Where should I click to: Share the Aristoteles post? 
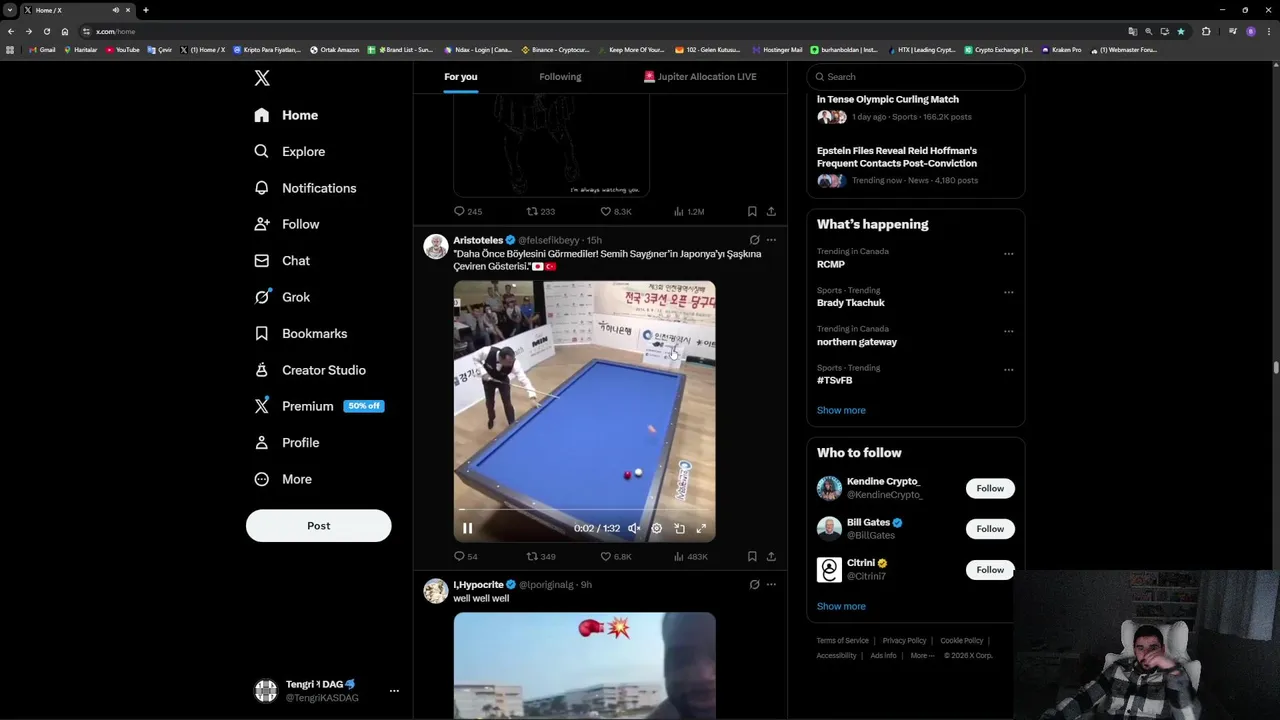coord(771,556)
